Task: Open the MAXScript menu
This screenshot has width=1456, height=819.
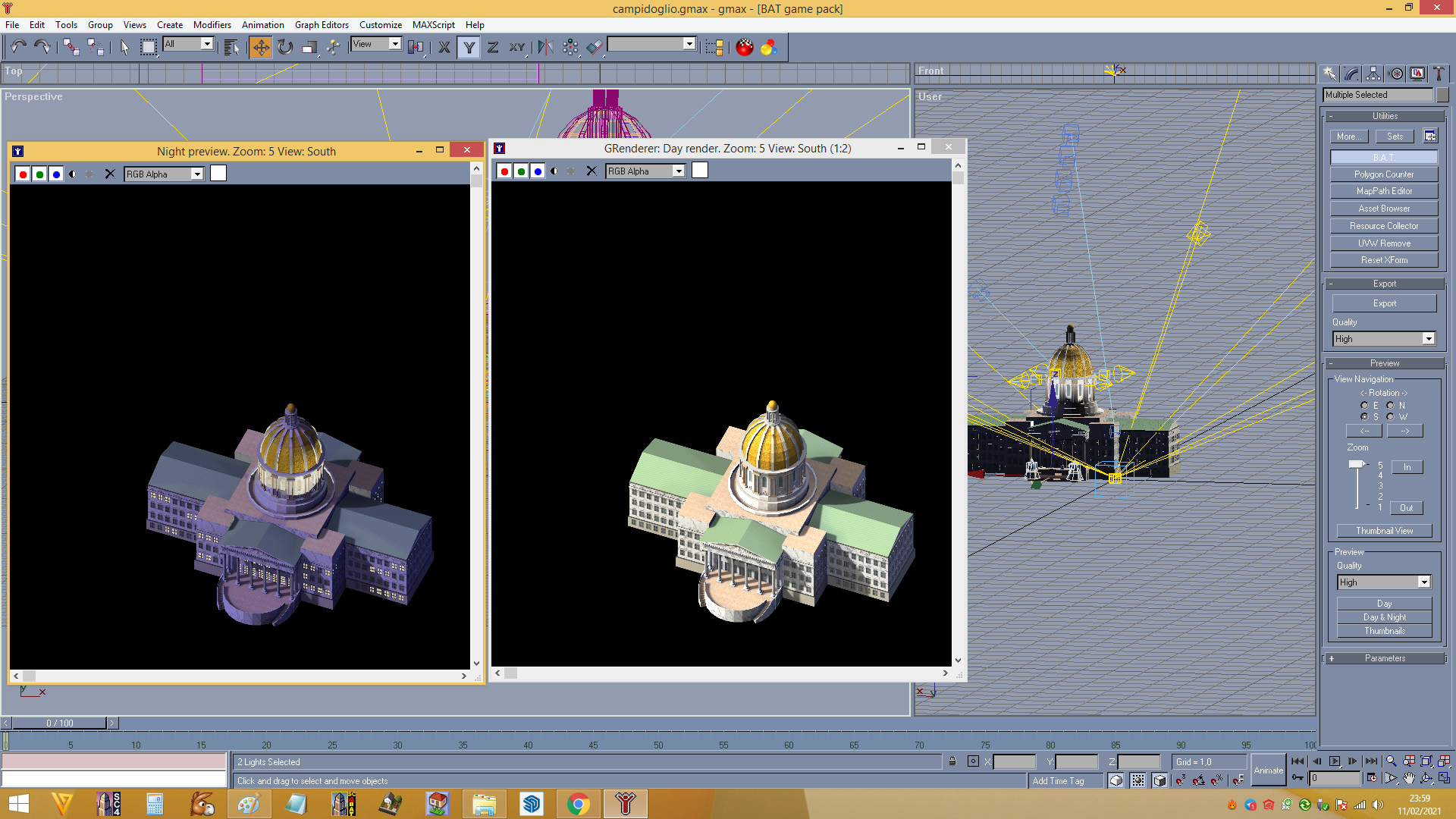Action: tap(433, 25)
